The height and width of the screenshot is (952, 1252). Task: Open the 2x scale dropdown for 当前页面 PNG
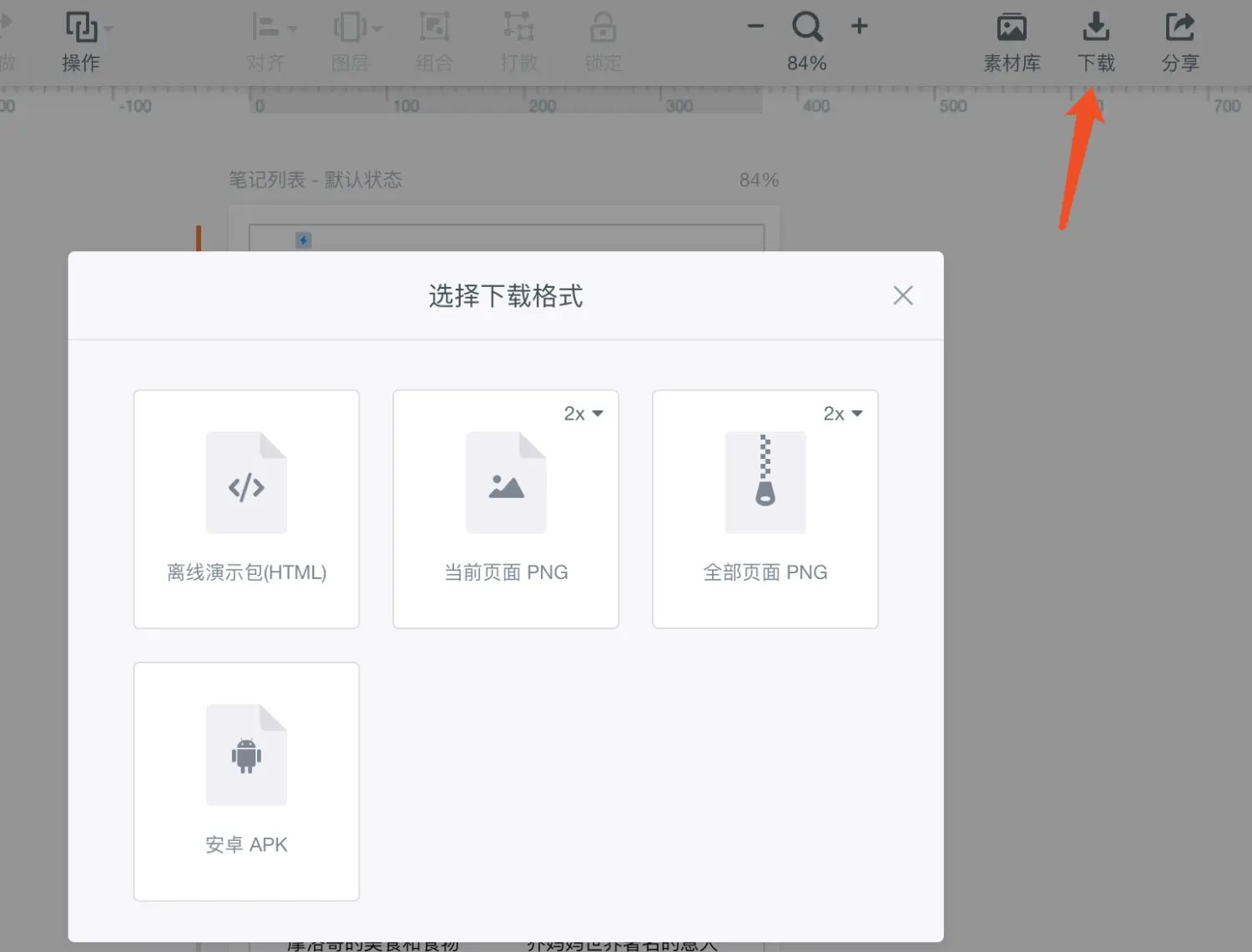tap(583, 413)
